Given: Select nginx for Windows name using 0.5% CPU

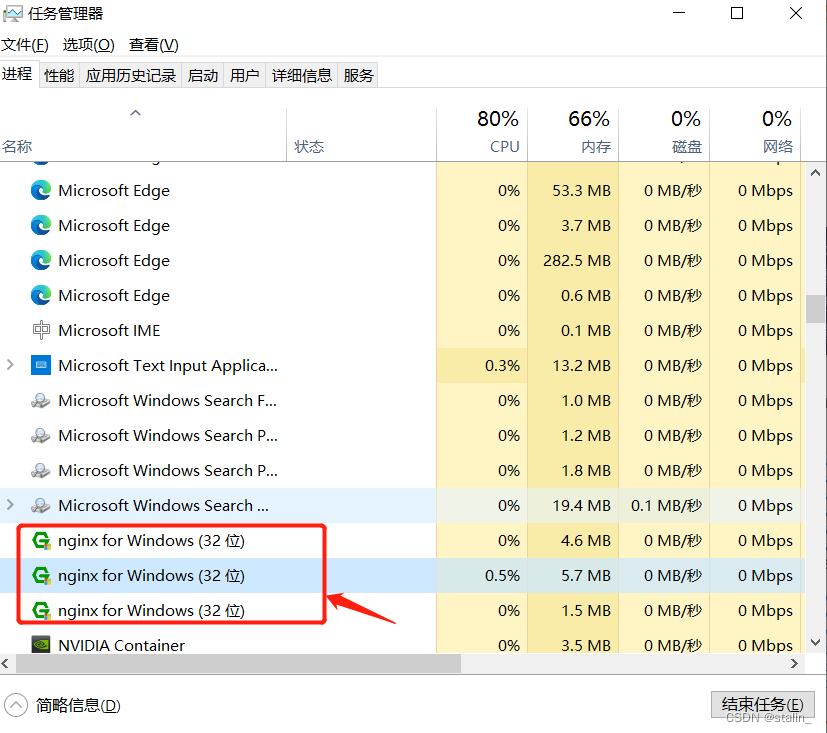Looking at the screenshot, I should (x=151, y=575).
